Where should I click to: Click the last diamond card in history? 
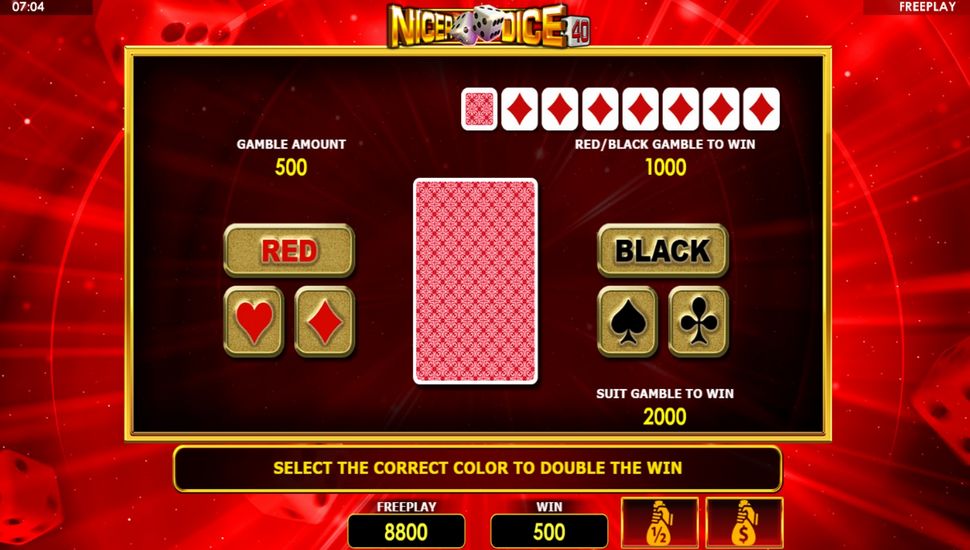click(762, 109)
